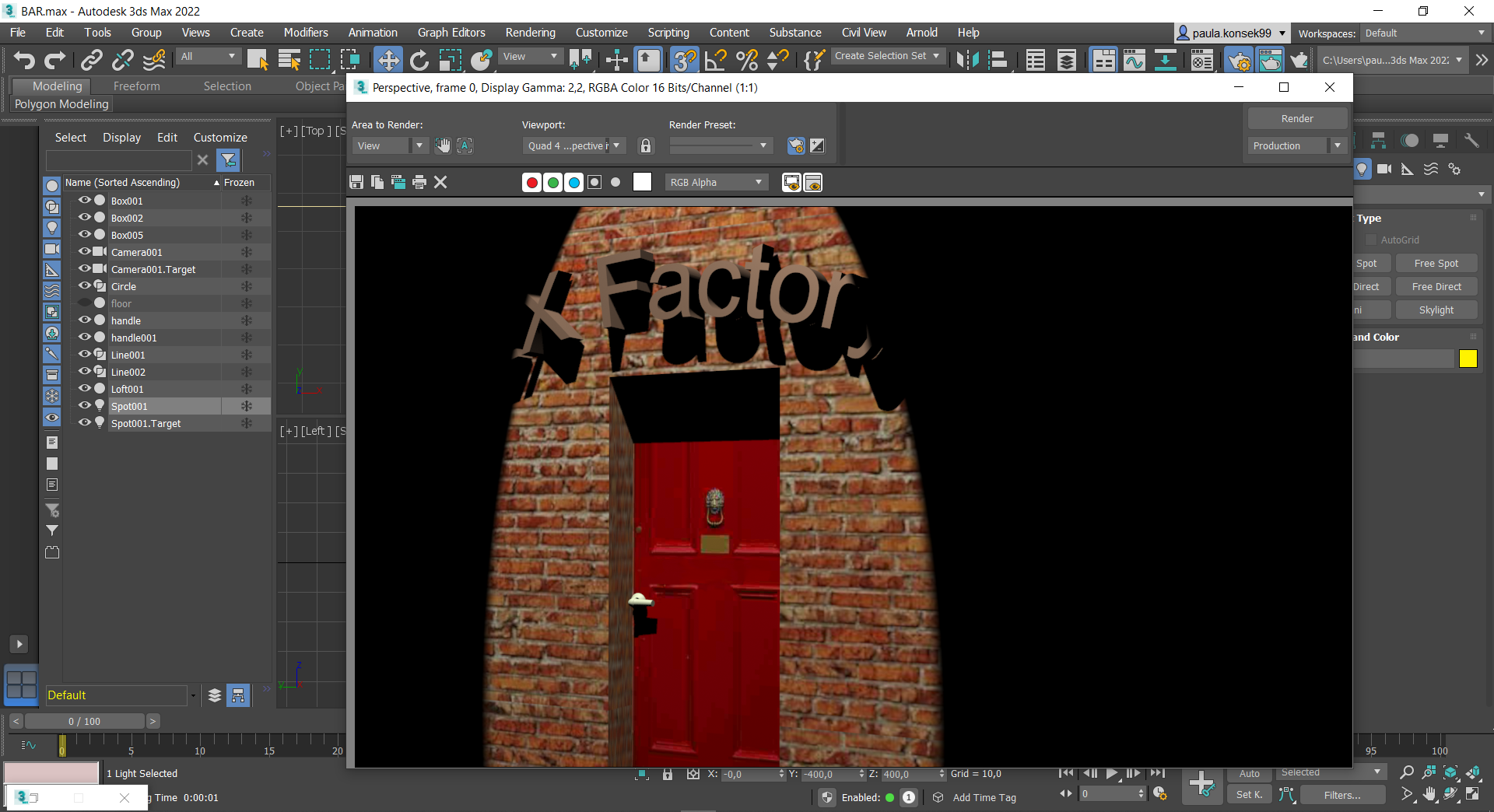1494x812 pixels.
Task: Click the Auto key button
Action: click(1250, 774)
